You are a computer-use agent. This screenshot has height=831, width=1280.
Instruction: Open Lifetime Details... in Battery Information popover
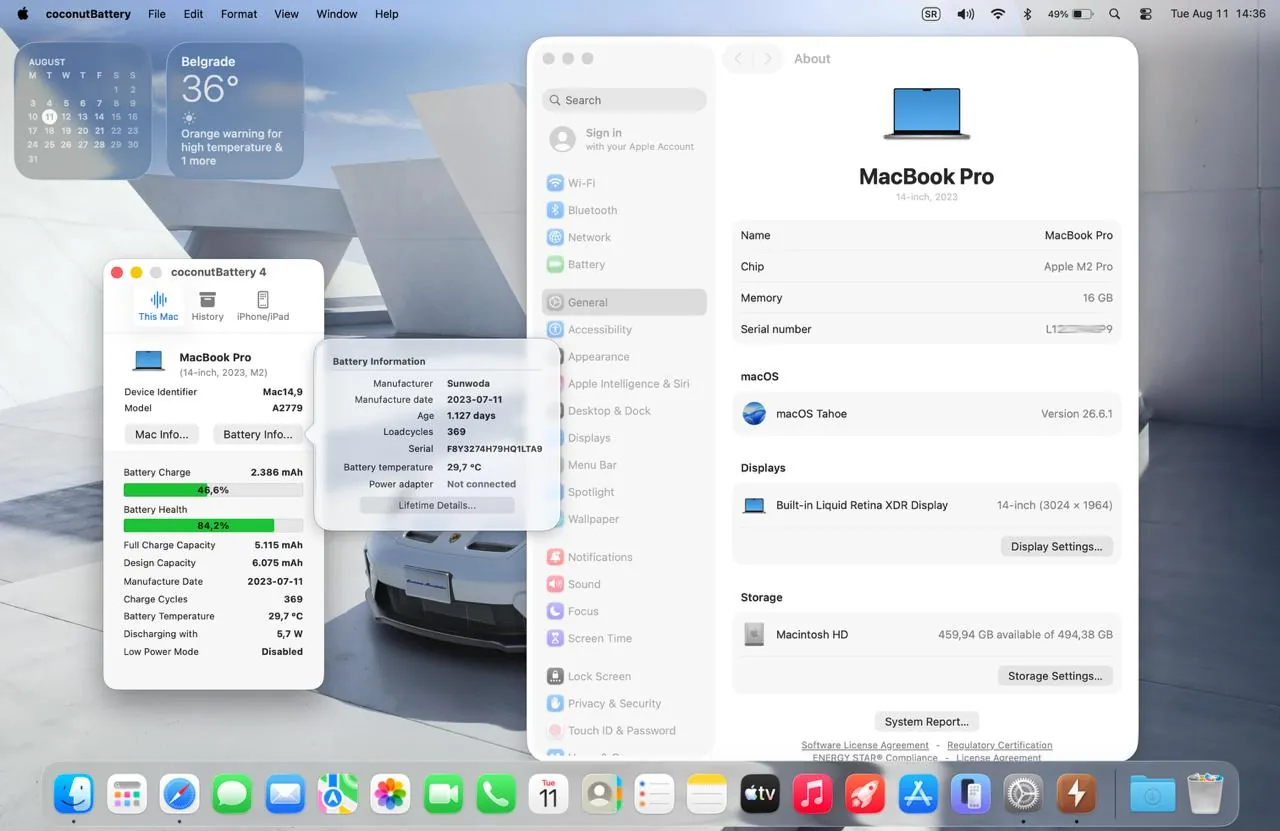(x=437, y=506)
